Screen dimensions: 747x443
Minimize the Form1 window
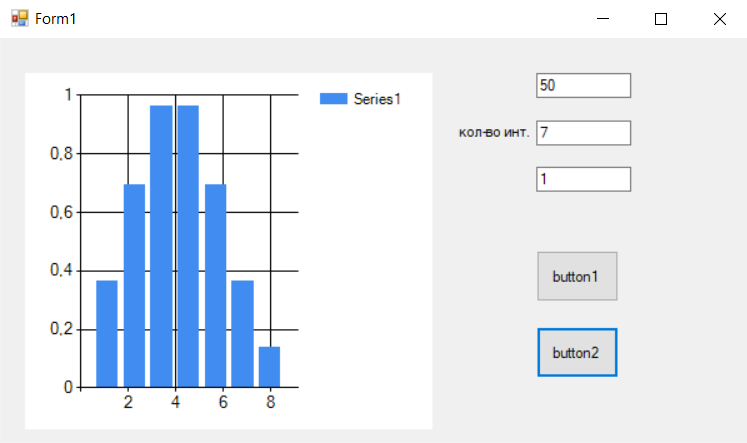(x=603, y=19)
